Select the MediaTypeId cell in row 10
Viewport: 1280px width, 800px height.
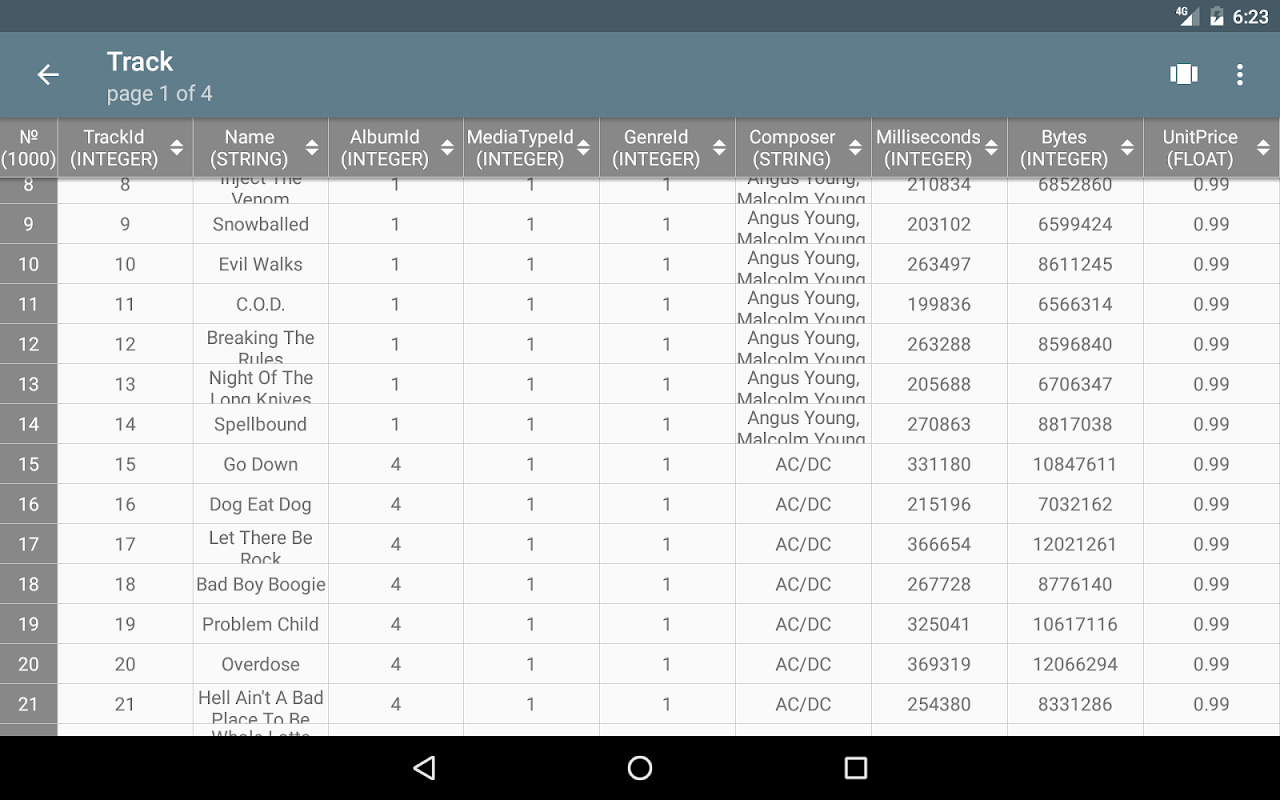coord(531,264)
